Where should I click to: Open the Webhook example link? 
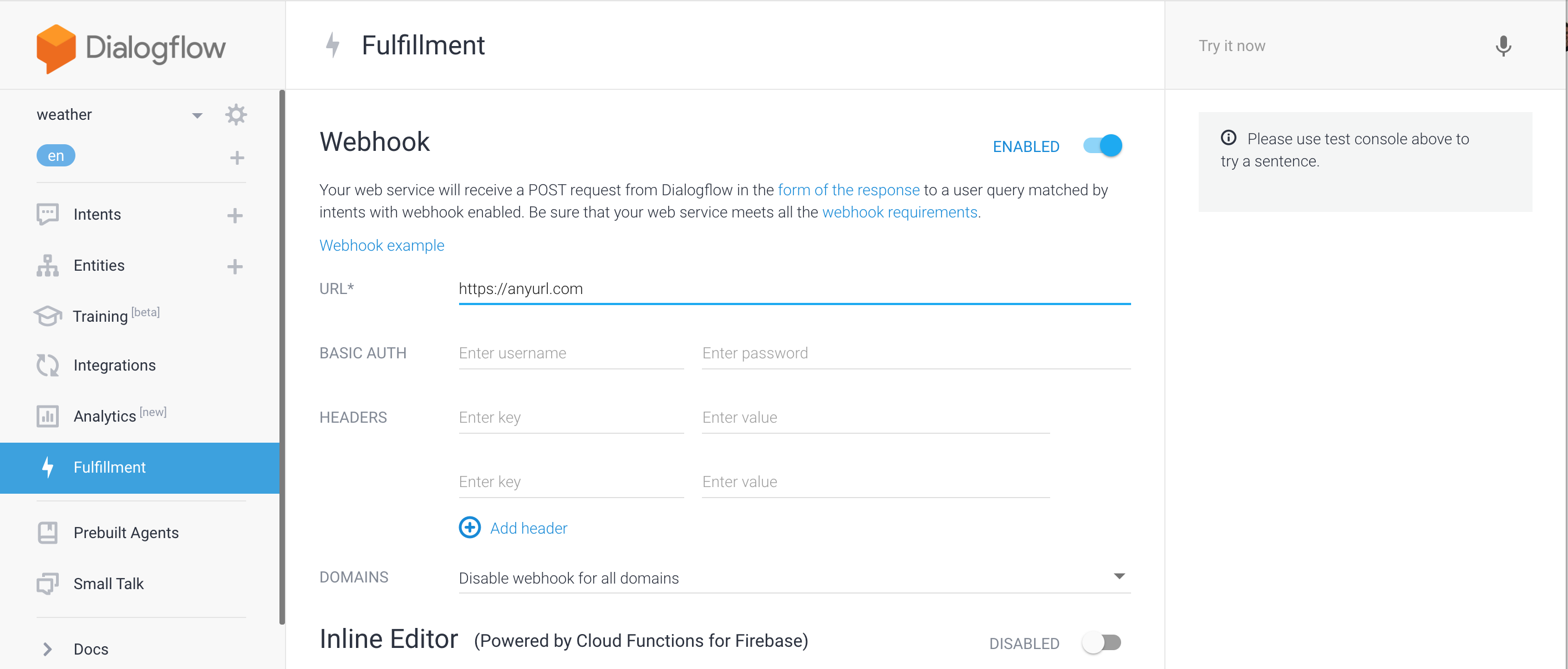click(381, 245)
